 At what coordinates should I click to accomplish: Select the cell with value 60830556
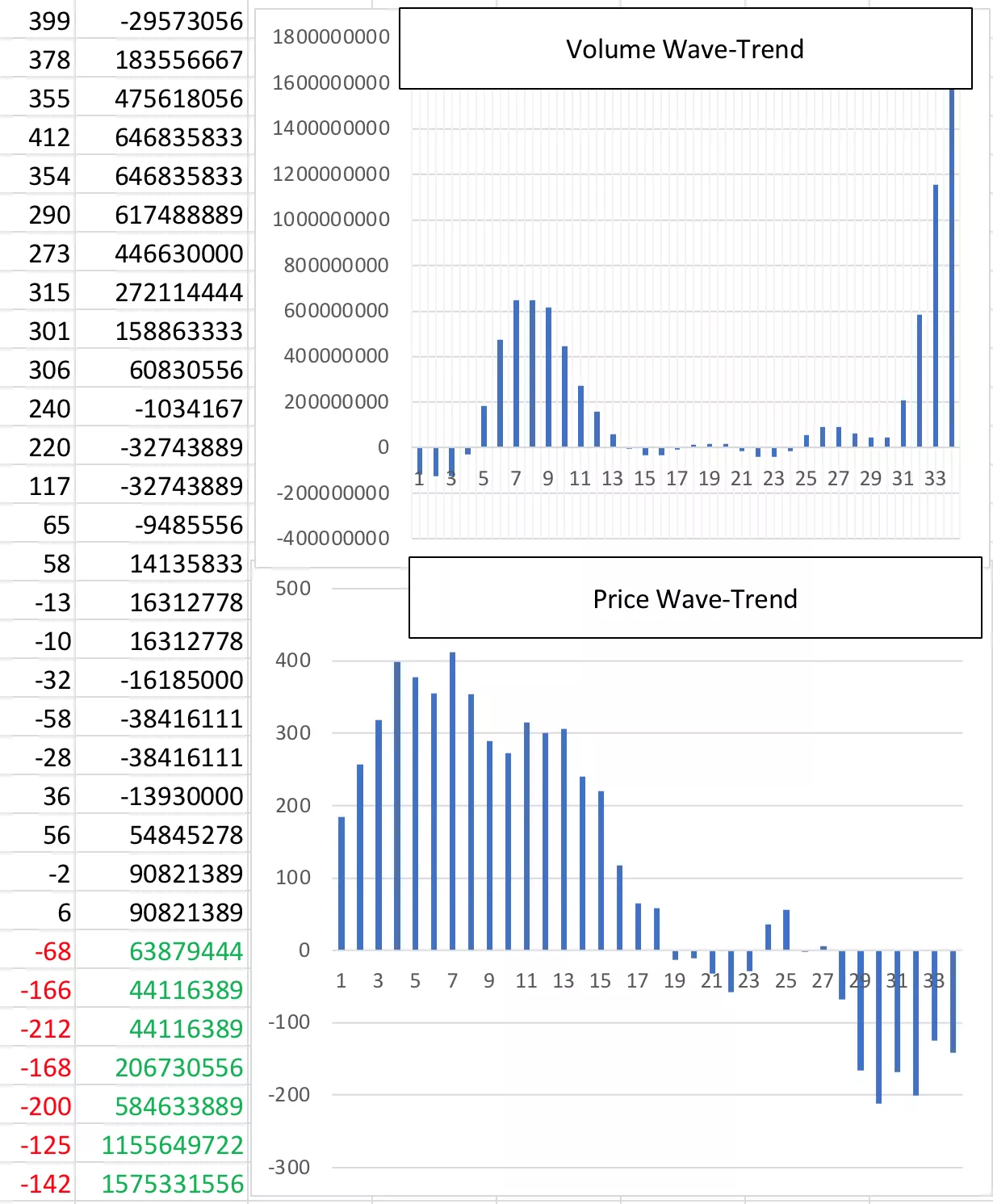[186, 371]
